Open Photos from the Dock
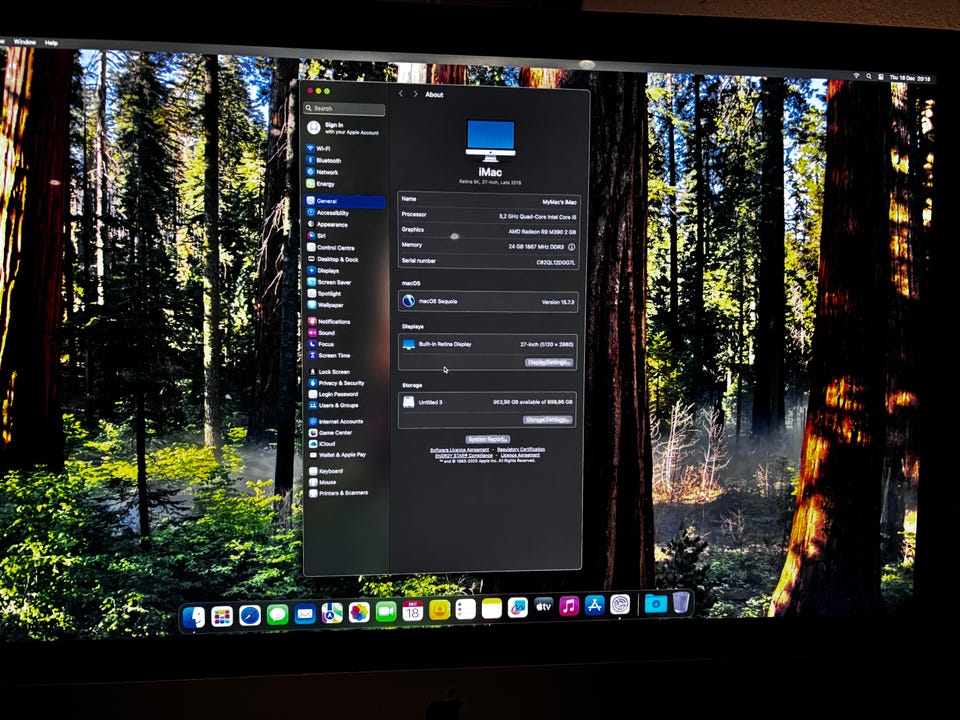Image resolution: width=960 pixels, height=720 pixels. 359,612
